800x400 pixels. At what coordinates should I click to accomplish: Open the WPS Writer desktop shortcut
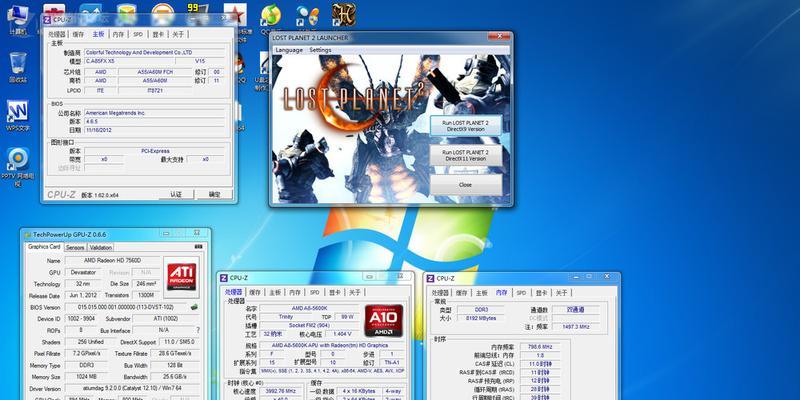click(x=18, y=115)
